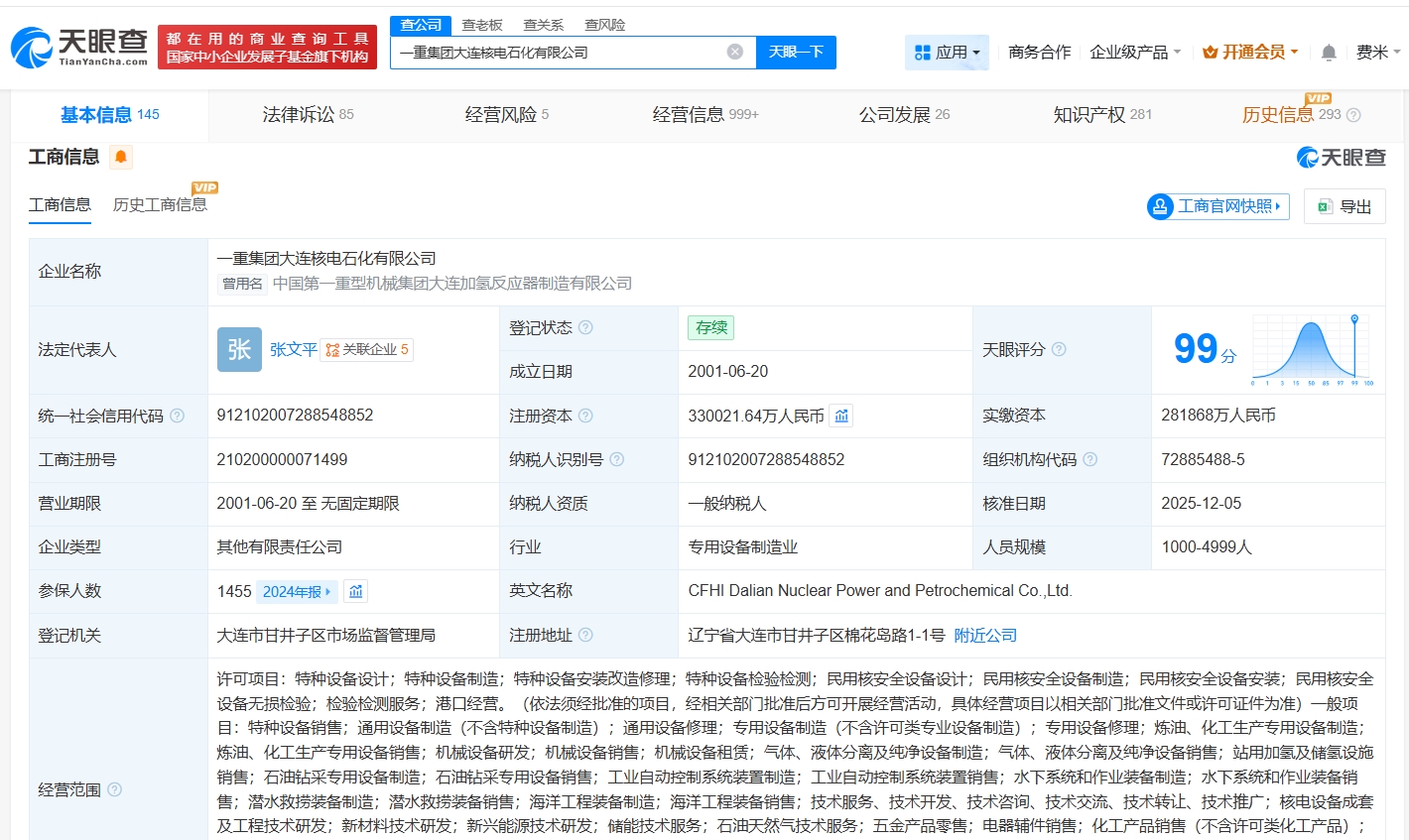The image size is (1409, 840).
Task: Click the 天眼一下 search button
Action: pos(796,52)
